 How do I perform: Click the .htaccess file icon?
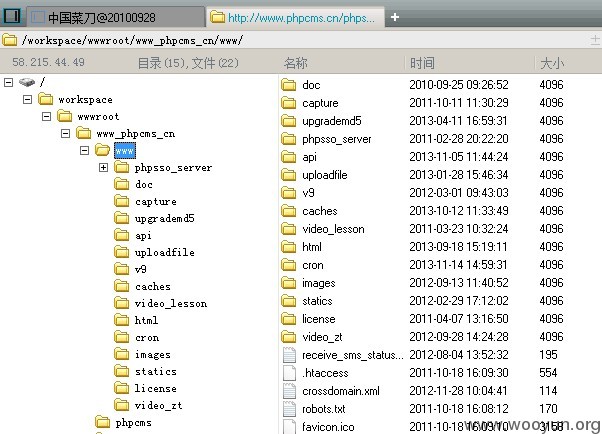[289, 373]
